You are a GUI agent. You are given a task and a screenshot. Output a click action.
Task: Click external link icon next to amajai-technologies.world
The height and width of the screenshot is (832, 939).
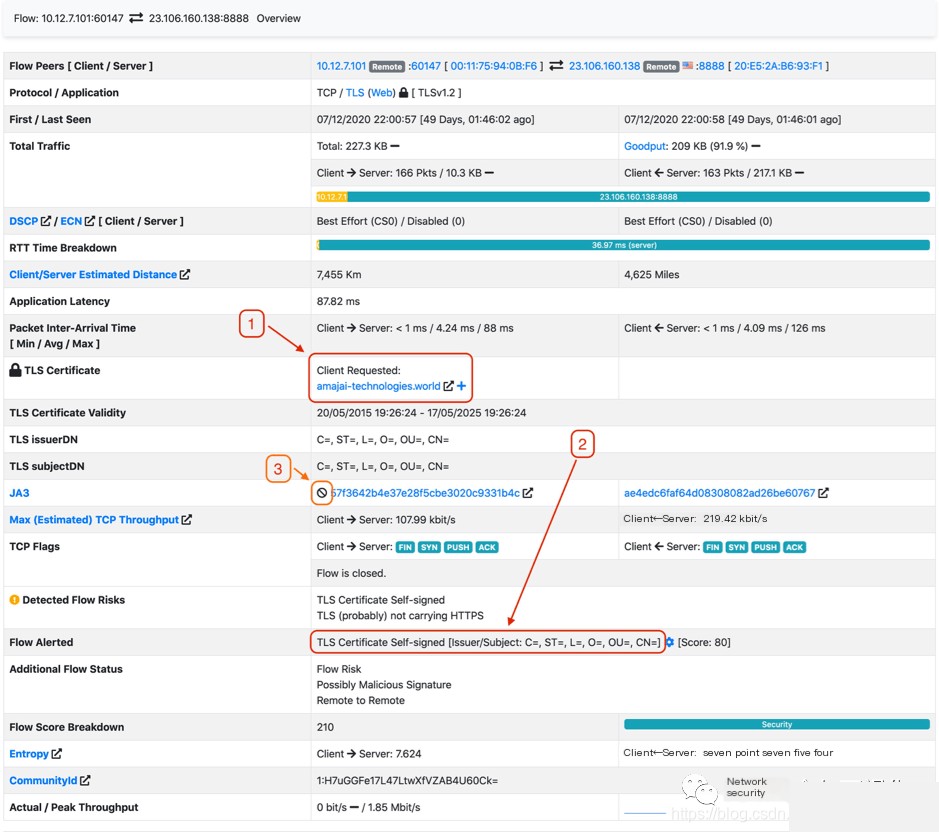click(x=448, y=386)
